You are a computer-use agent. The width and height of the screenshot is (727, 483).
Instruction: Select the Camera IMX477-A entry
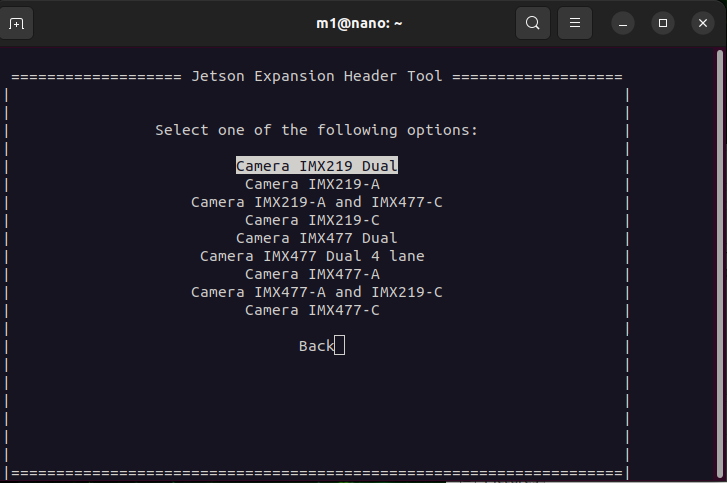312,274
